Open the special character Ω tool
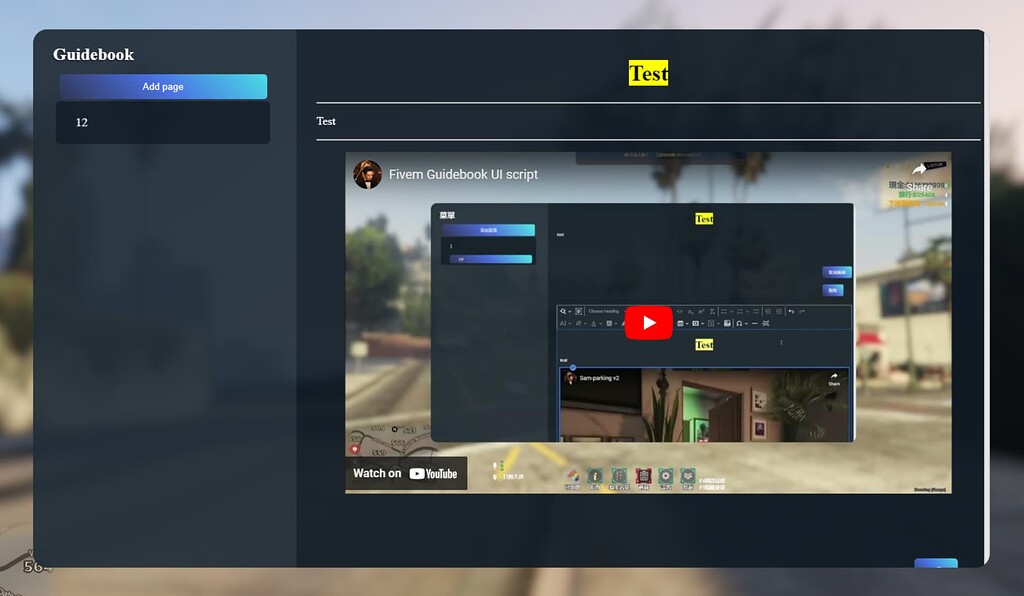 [x=738, y=323]
